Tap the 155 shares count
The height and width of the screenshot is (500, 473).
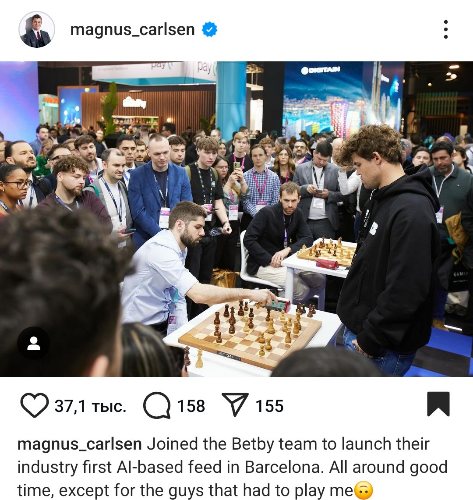(x=269, y=406)
